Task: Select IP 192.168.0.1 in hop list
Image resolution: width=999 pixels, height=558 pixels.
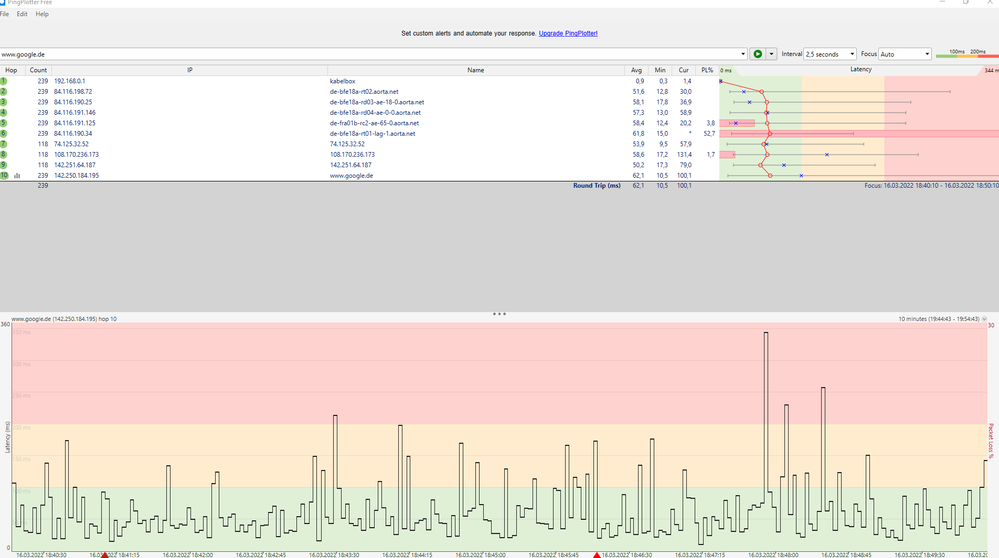Action: tap(69, 81)
